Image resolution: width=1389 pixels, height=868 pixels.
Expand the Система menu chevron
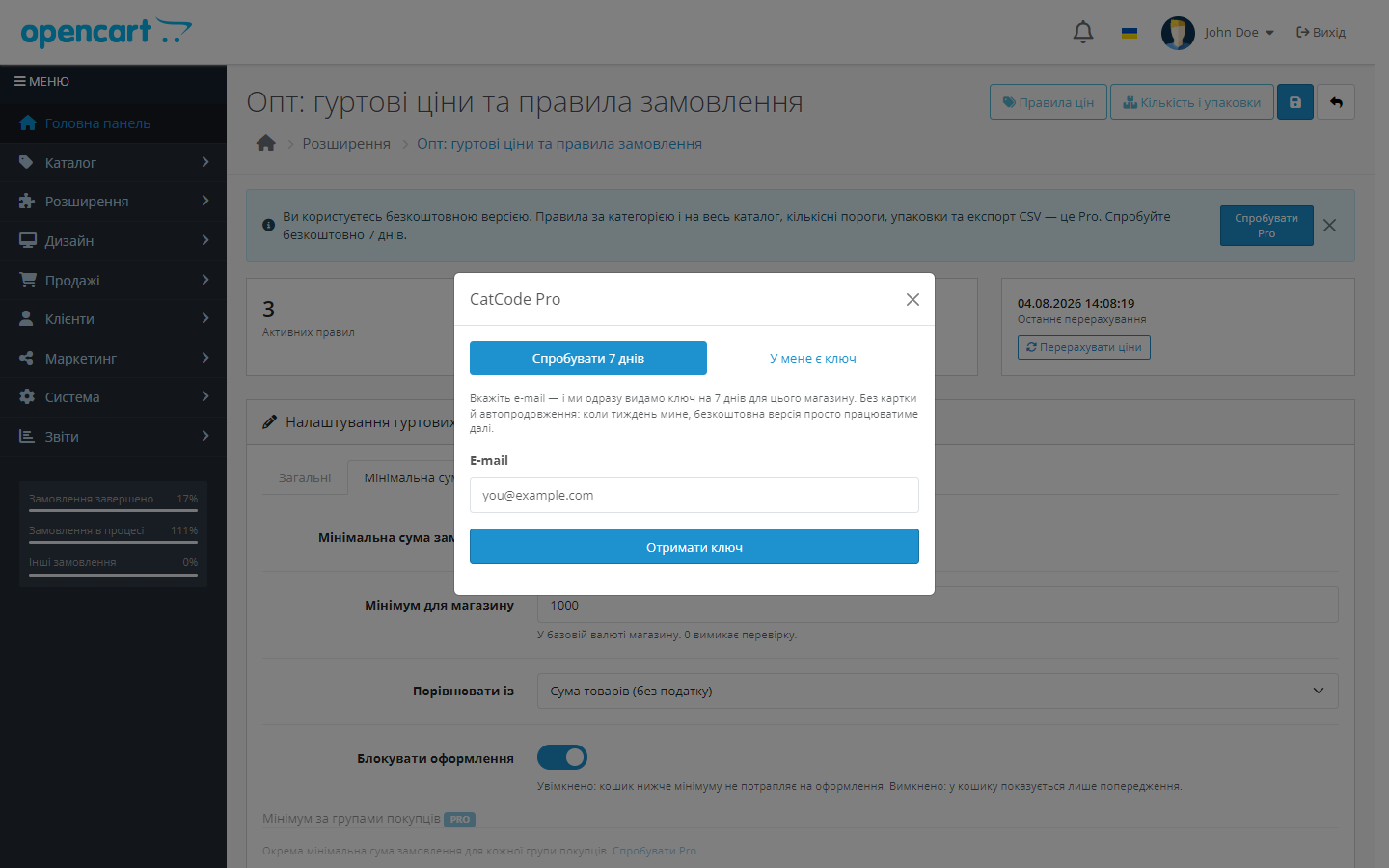(x=205, y=396)
